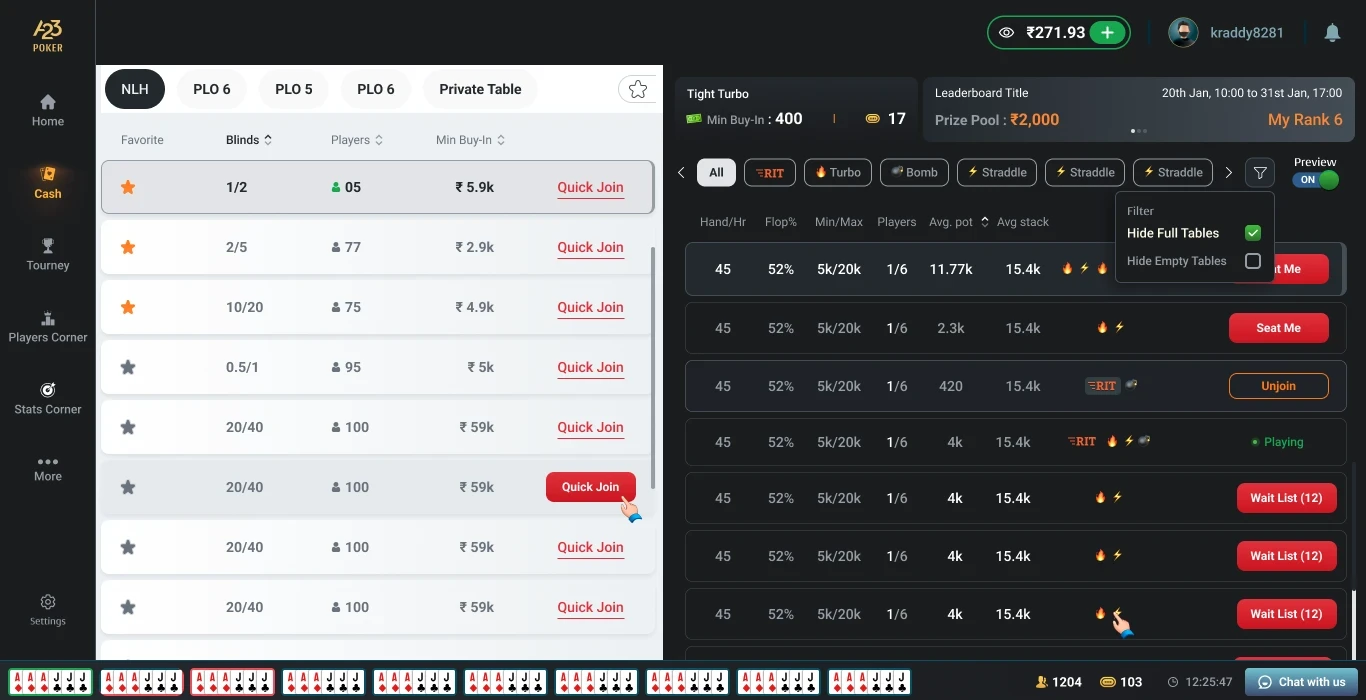The image size is (1366, 700).
Task: Sort tables by Avg. pot
Action: pyautogui.click(x=959, y=222)
